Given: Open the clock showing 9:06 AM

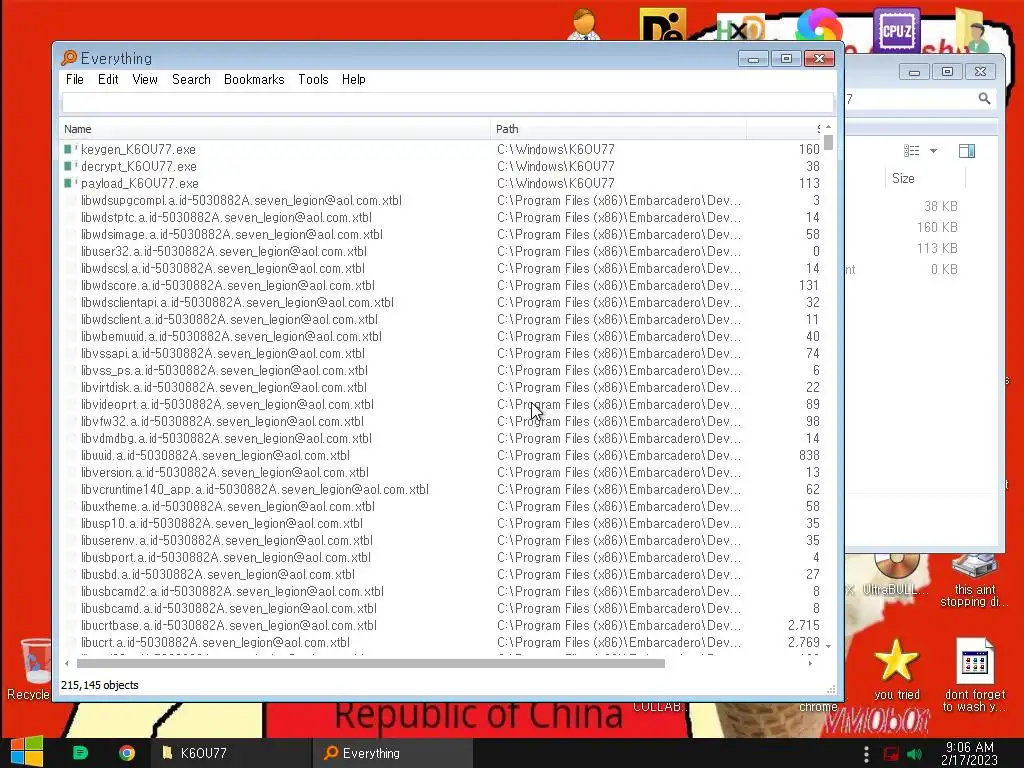Looking at the screenshot, I should (x=969, y=753).
